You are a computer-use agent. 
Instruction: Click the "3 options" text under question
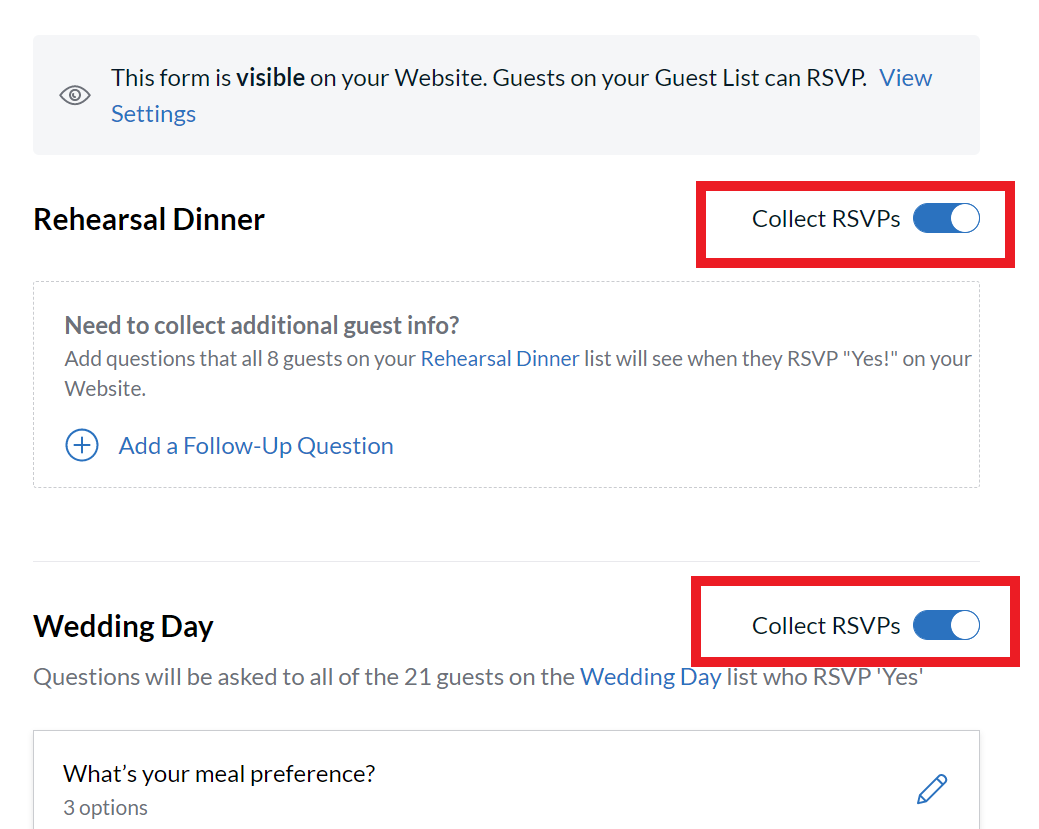pyautogui.click(x=105, y=807)
